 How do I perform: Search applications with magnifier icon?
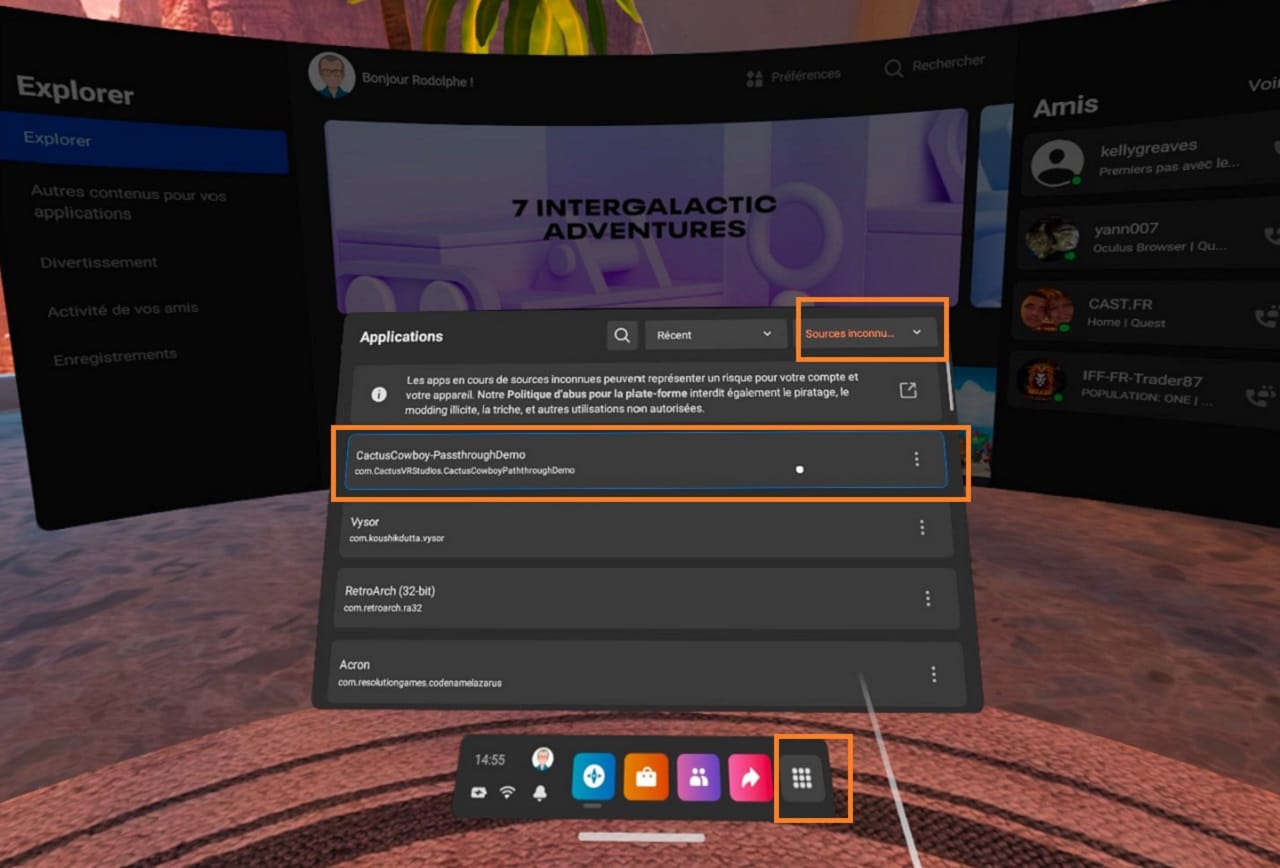tap(622, 335)
